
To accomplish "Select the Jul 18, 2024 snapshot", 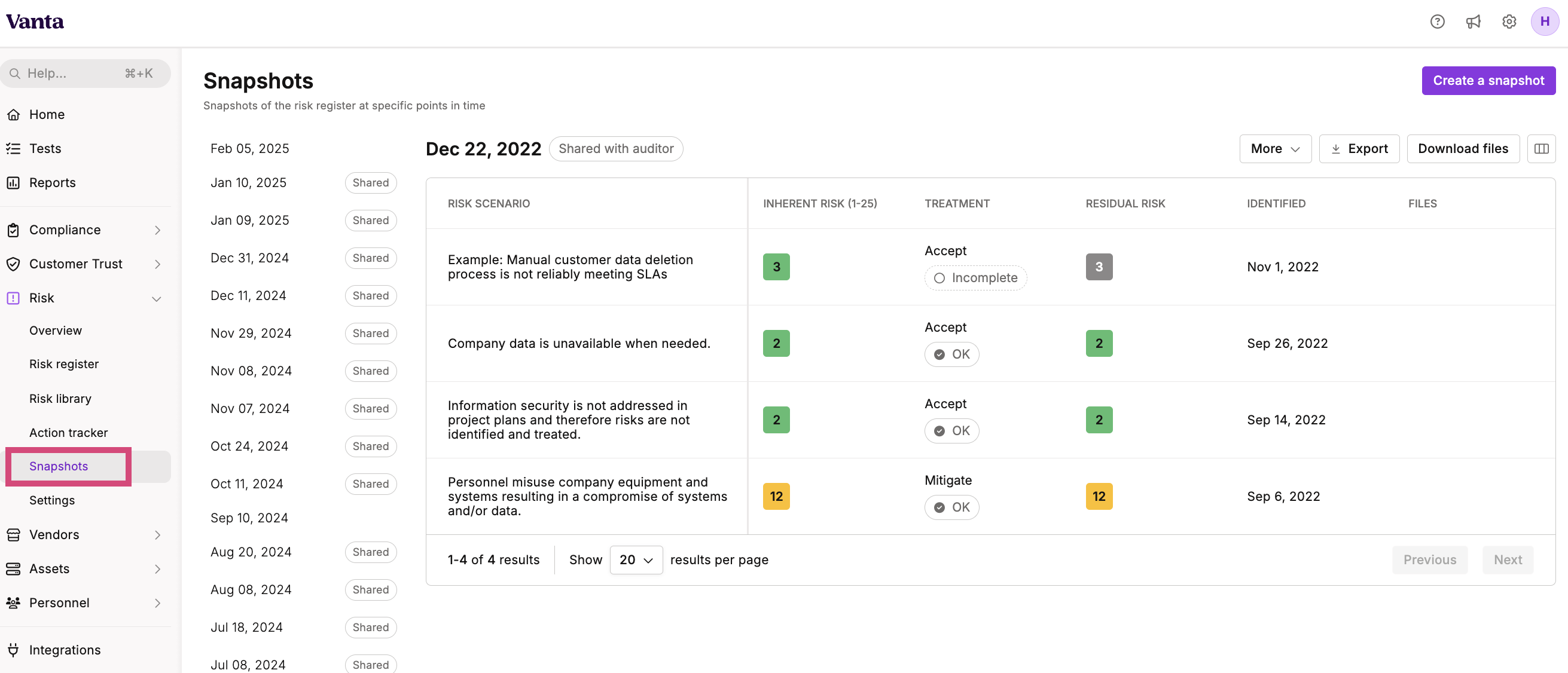I will coord(246,628).
